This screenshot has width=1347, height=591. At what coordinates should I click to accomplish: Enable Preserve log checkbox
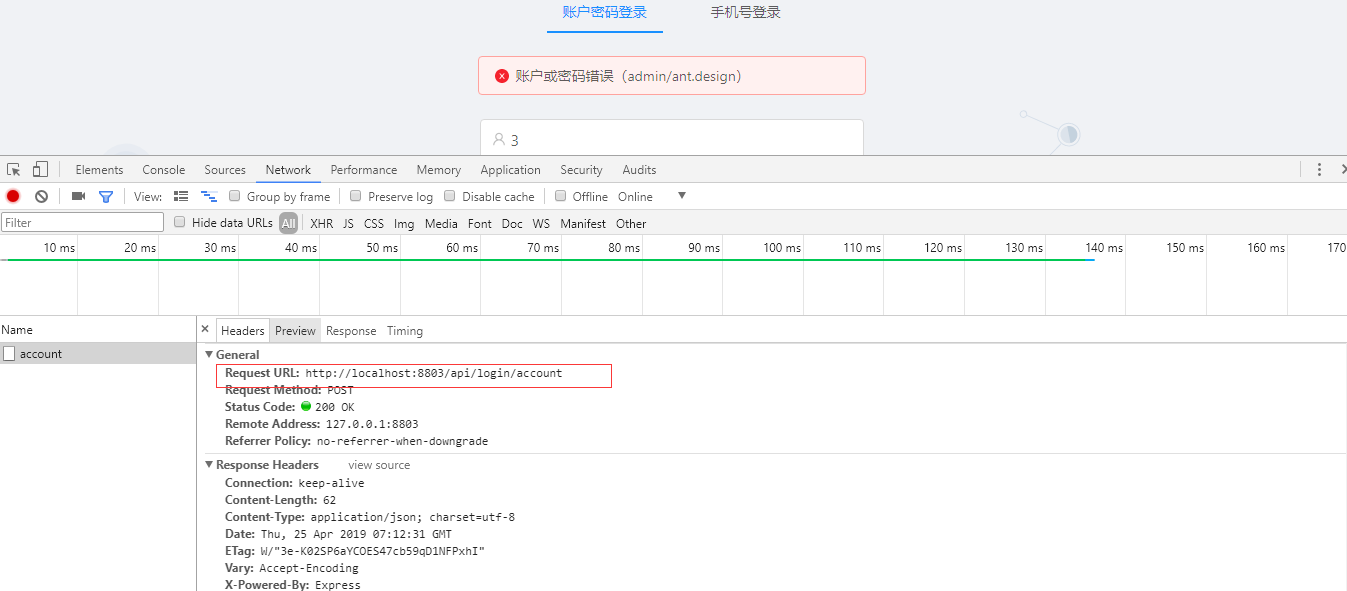[x=356, y=196]
